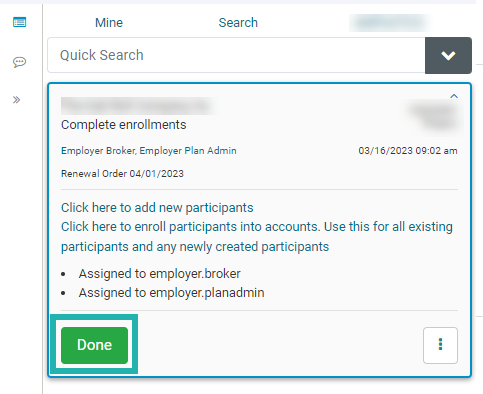
Task: Select Assigned to employer.planadmin entry
Action: (171, 293)
